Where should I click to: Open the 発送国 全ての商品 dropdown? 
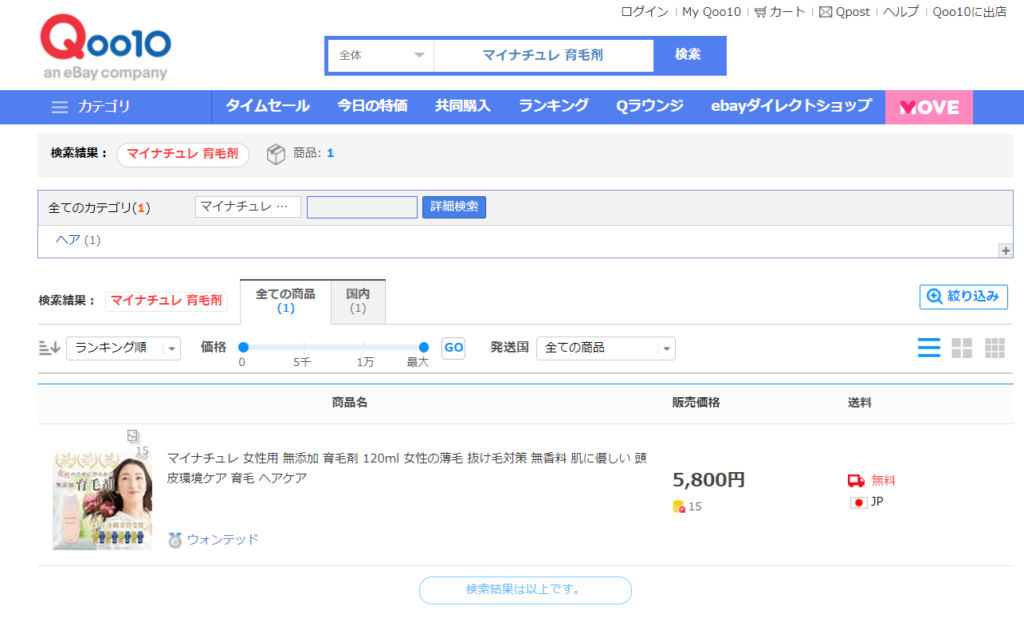(x=605, y=348)
